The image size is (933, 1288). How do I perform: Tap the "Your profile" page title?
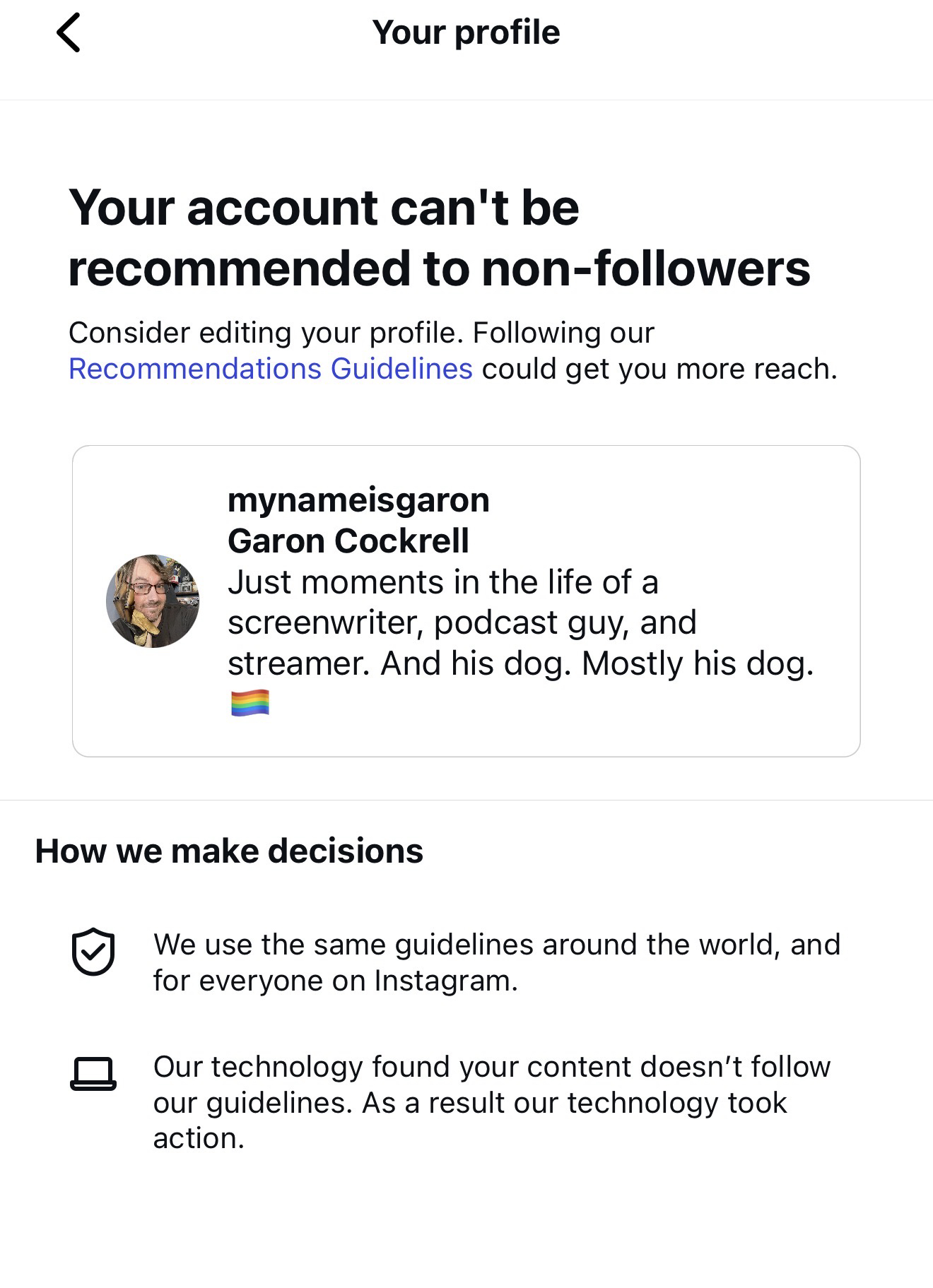click(x=466, y=33)
